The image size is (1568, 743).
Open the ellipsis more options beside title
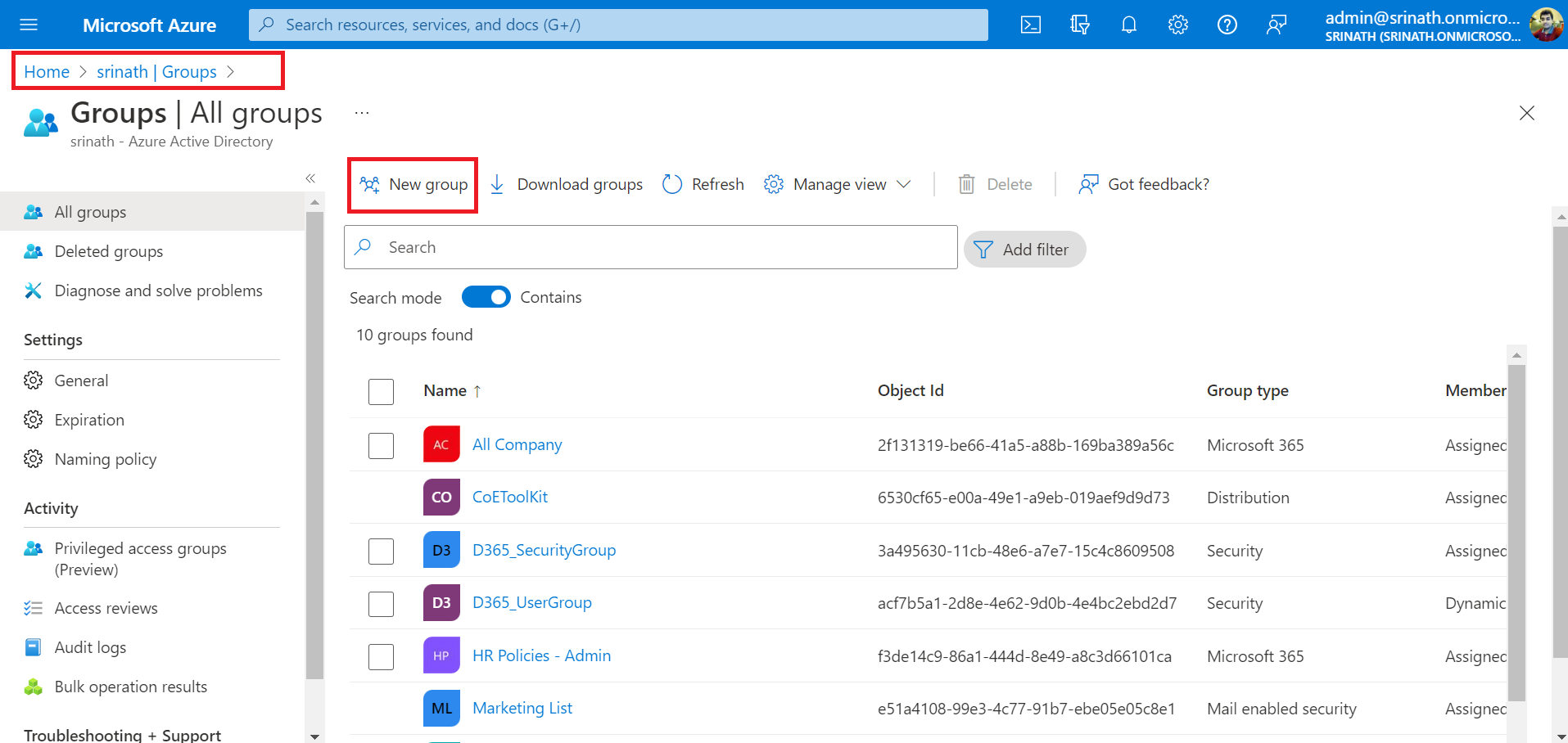[362, 113]
